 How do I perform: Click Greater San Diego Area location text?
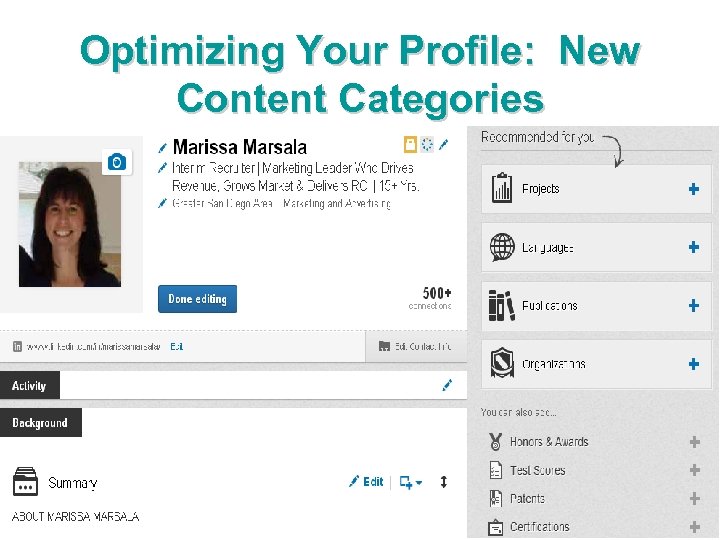click(222, 203)
